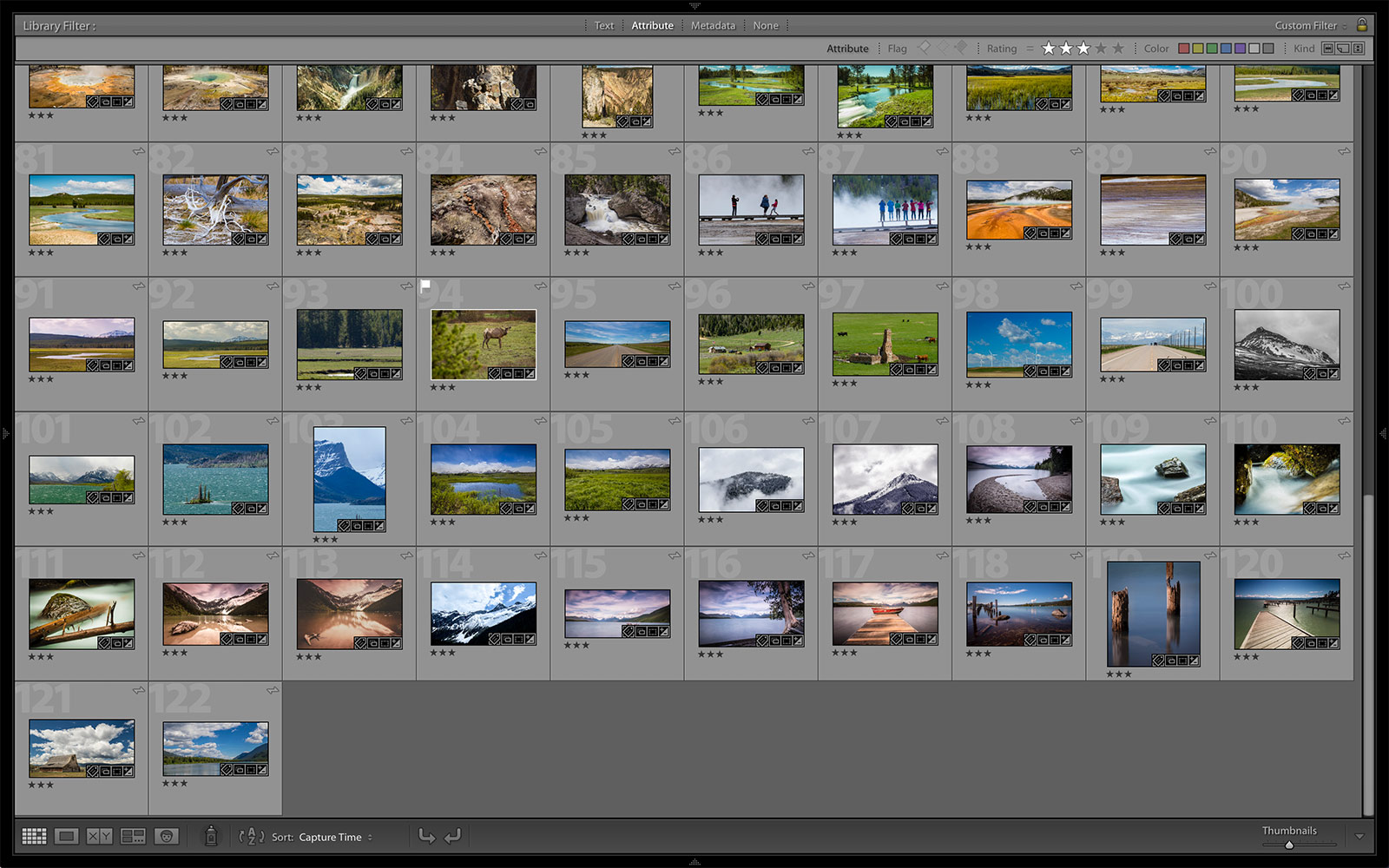Click None to disable library filters
Viewport: 1389px width, 868px height.
point(766,26)
